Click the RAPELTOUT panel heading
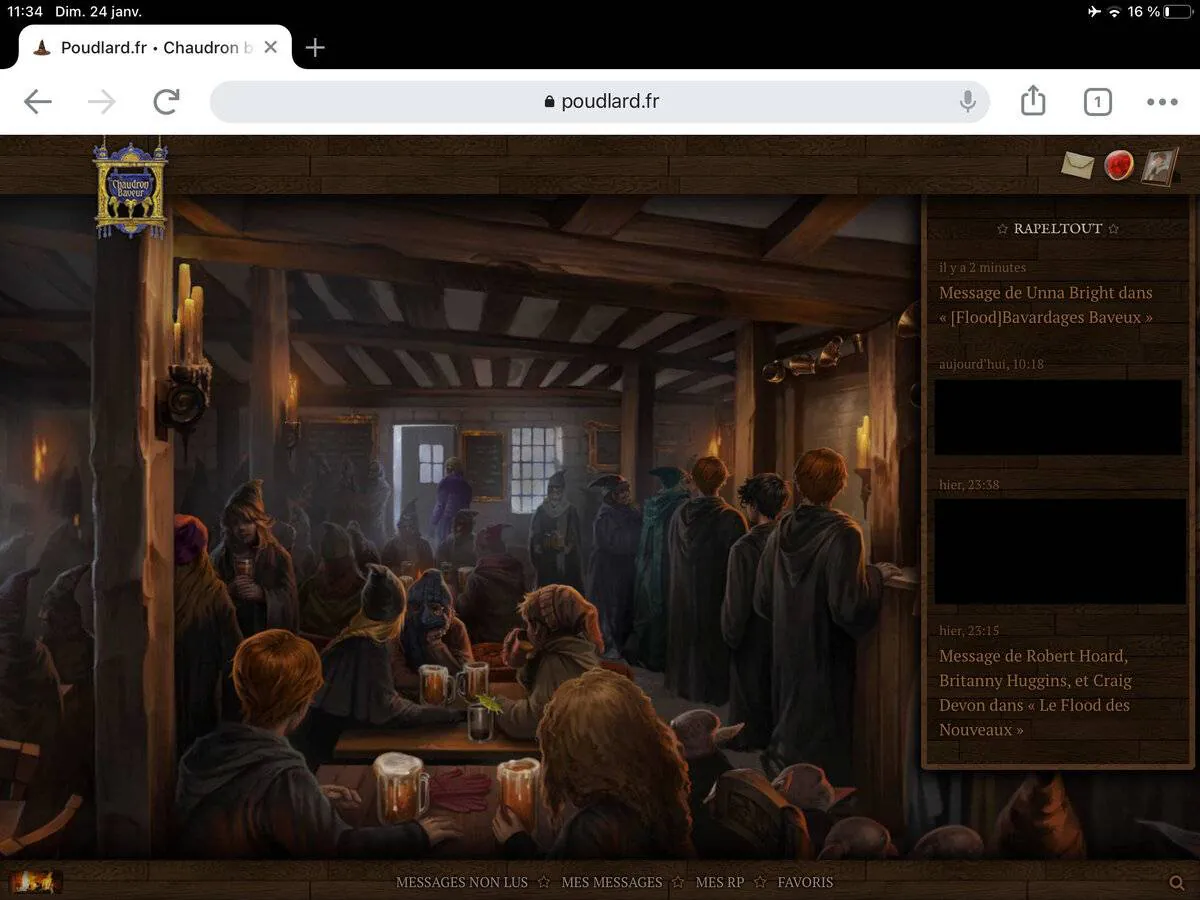This screenshot has height=900, width=1200. click(1058, 229)
